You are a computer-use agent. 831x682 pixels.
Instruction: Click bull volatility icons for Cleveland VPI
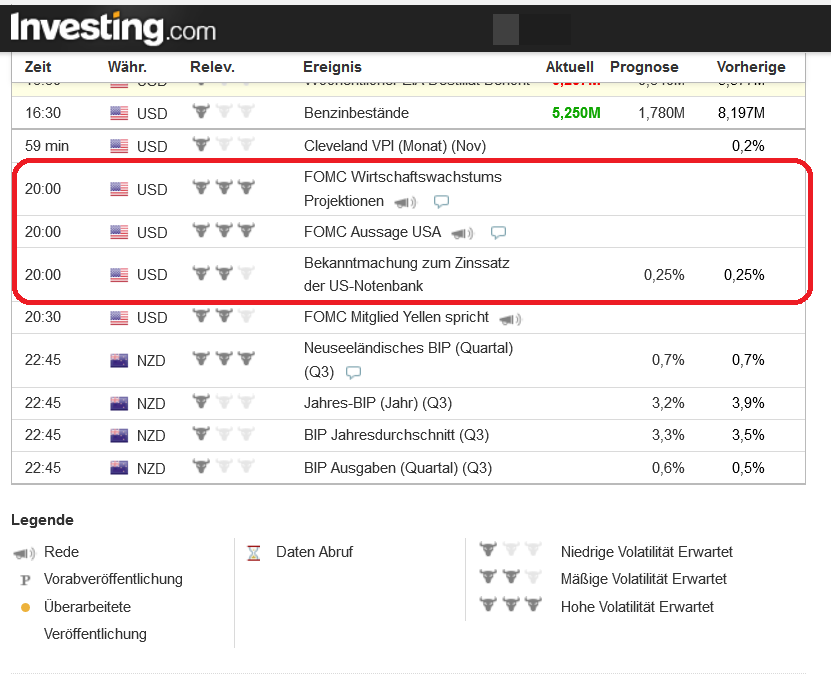click(x=223, y=145)
